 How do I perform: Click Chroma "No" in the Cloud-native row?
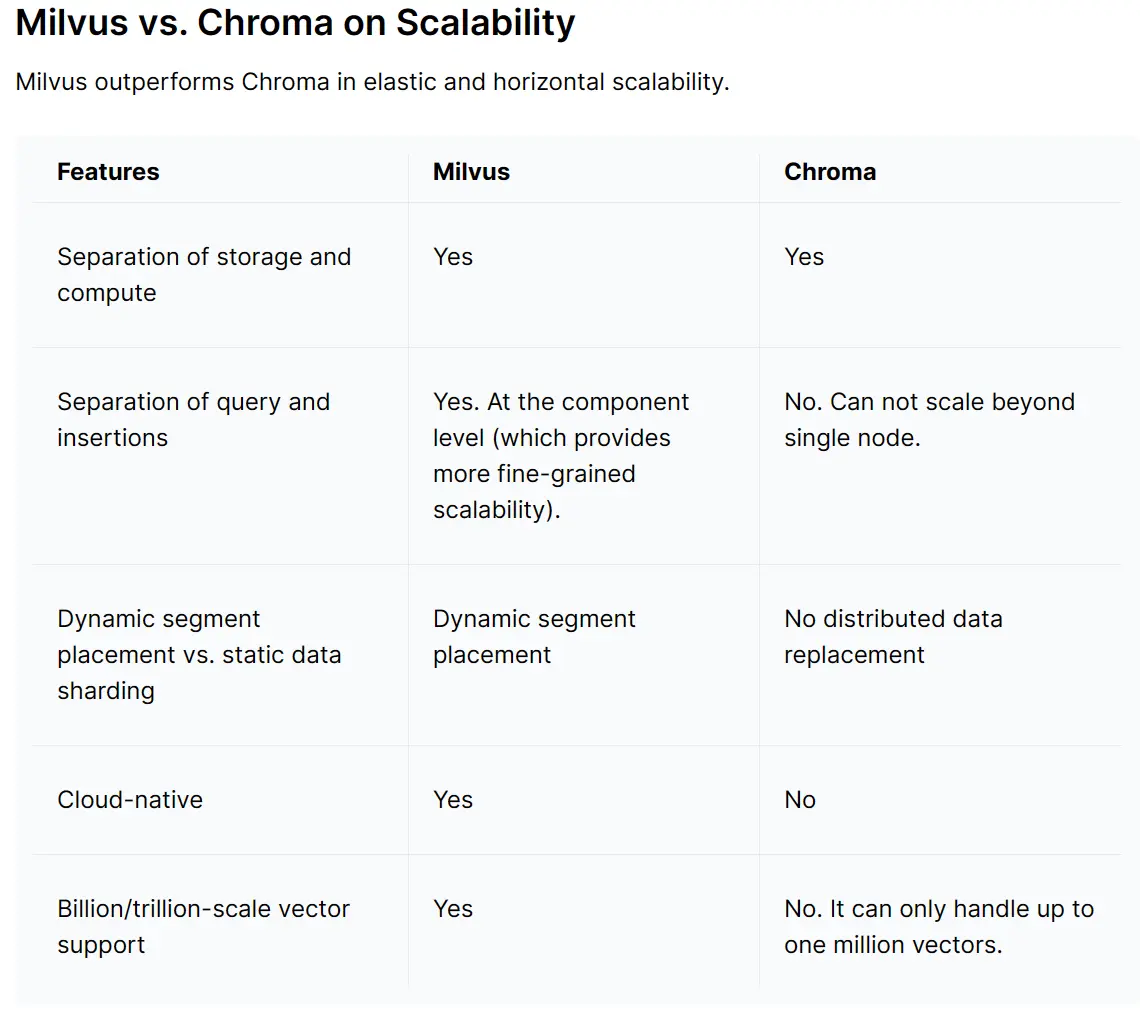point(800,800)
